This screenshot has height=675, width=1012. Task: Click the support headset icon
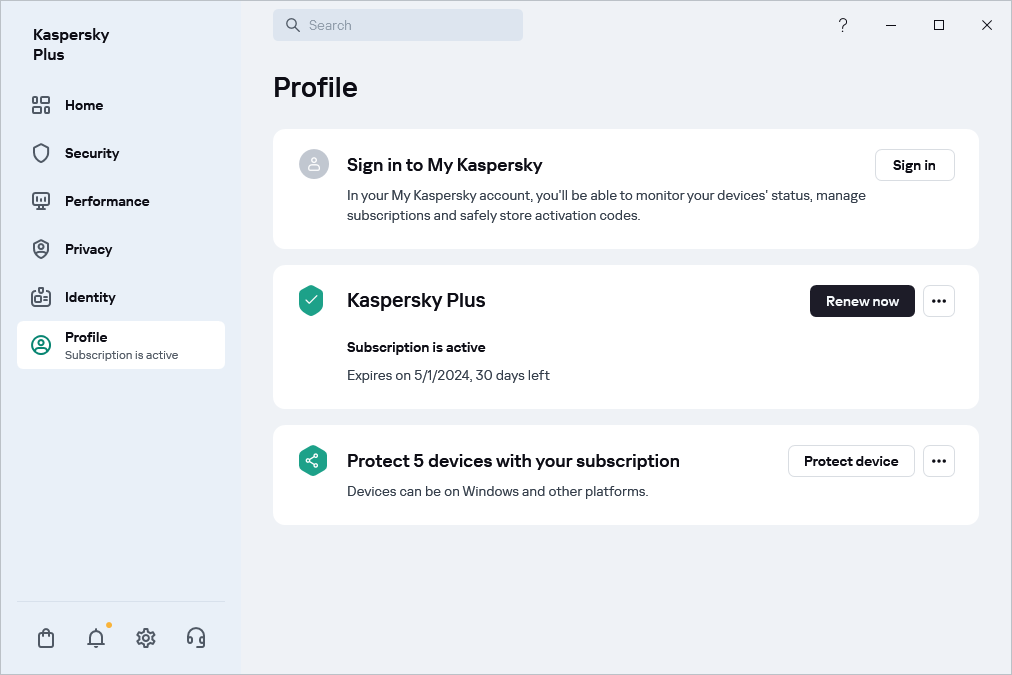(196, 638)
